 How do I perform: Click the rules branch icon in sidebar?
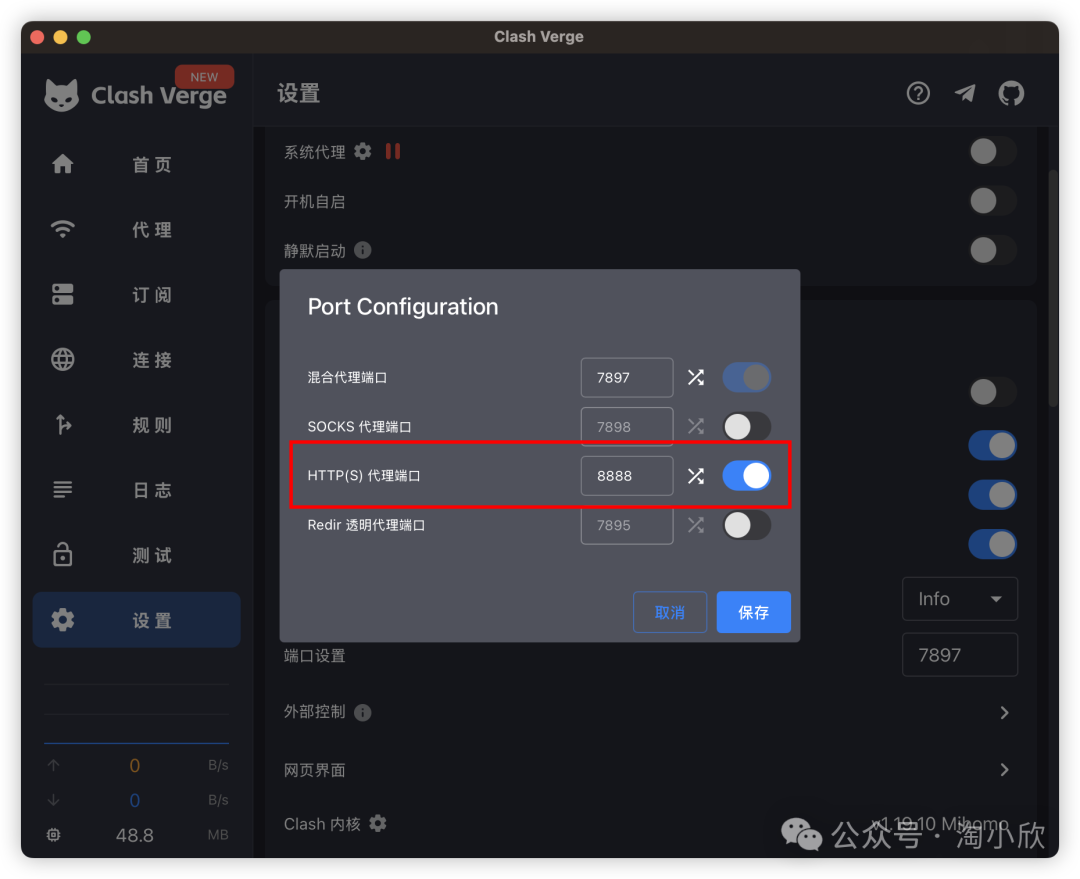coord(63,424)
